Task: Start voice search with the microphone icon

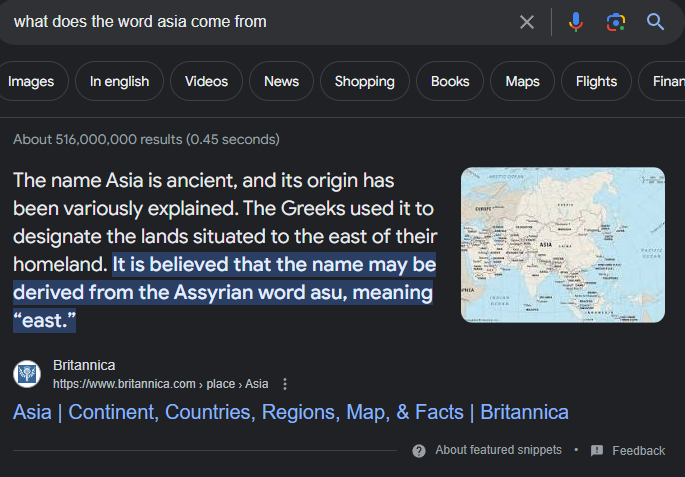Action: [x=576, y=22]
